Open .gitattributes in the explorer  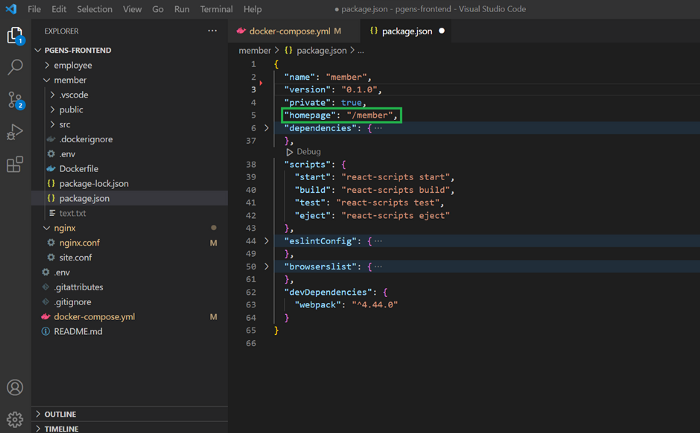[79, 287]
